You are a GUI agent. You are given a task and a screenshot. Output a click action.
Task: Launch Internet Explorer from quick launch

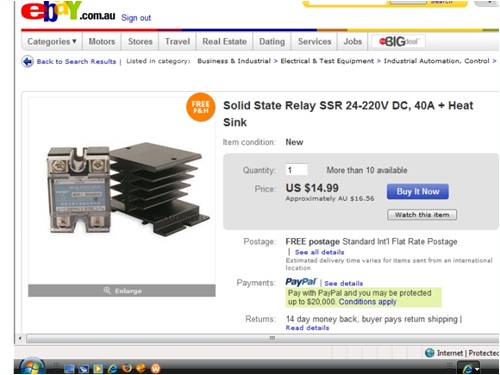pos(113,368)
